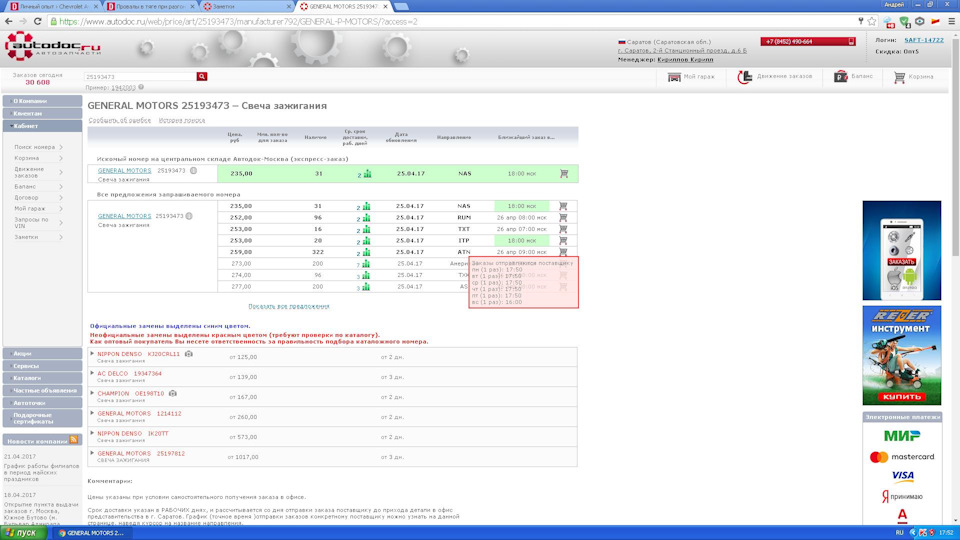Click the red search magnifier button
This screenshot has width=960, height=540.
pos(201,76)
